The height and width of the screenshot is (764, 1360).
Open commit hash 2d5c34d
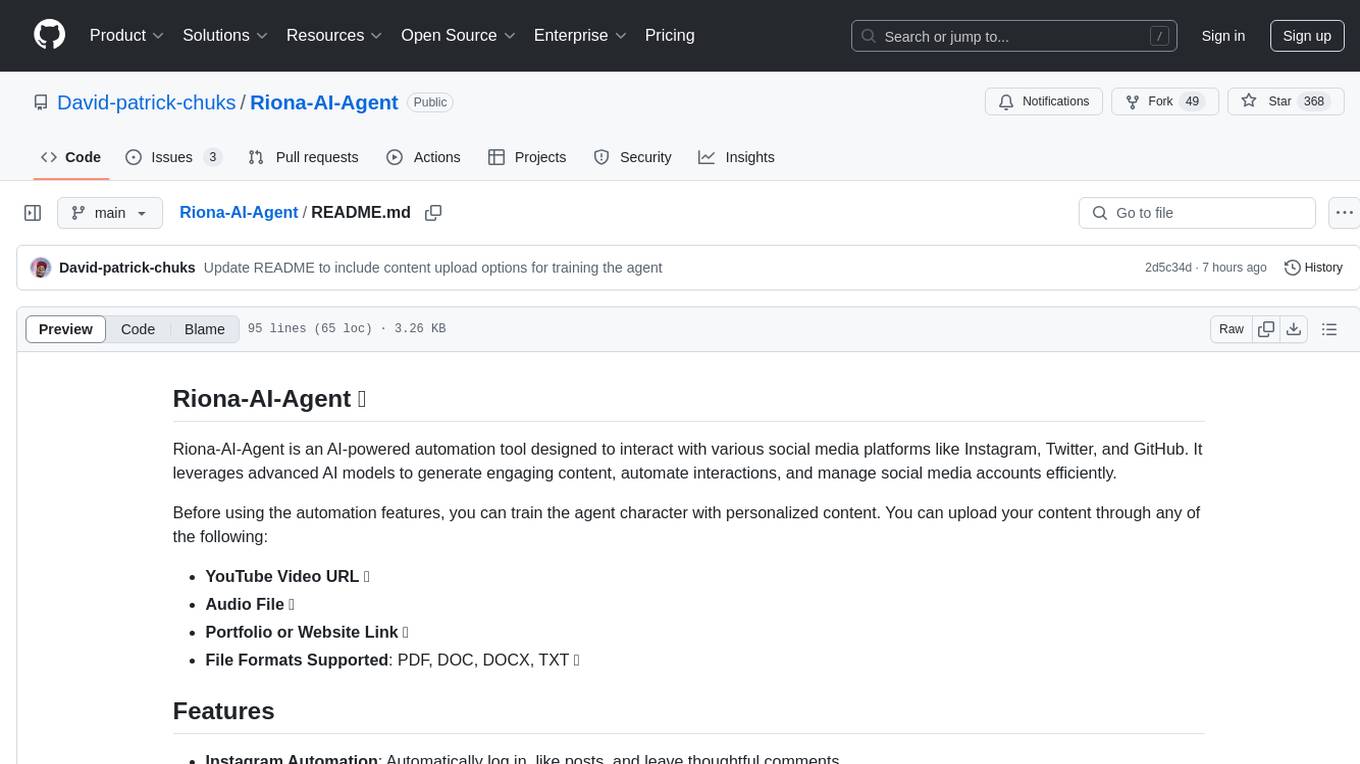pos(1168,268)
